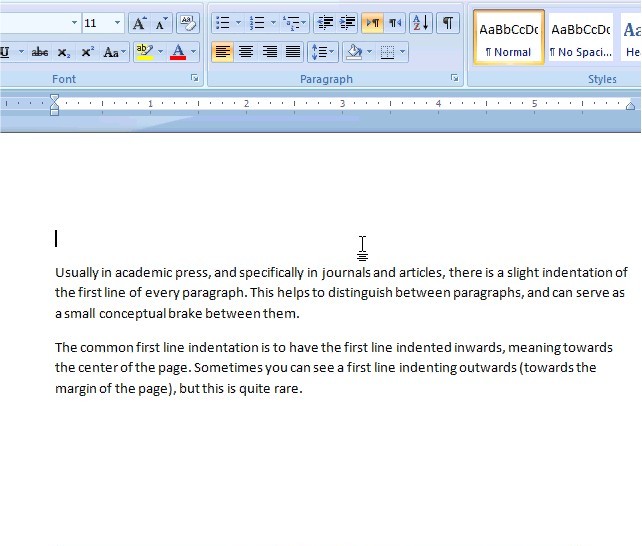Click the word "Sometimes" in second paragraph
642x546 pixels.
(228, 368)
